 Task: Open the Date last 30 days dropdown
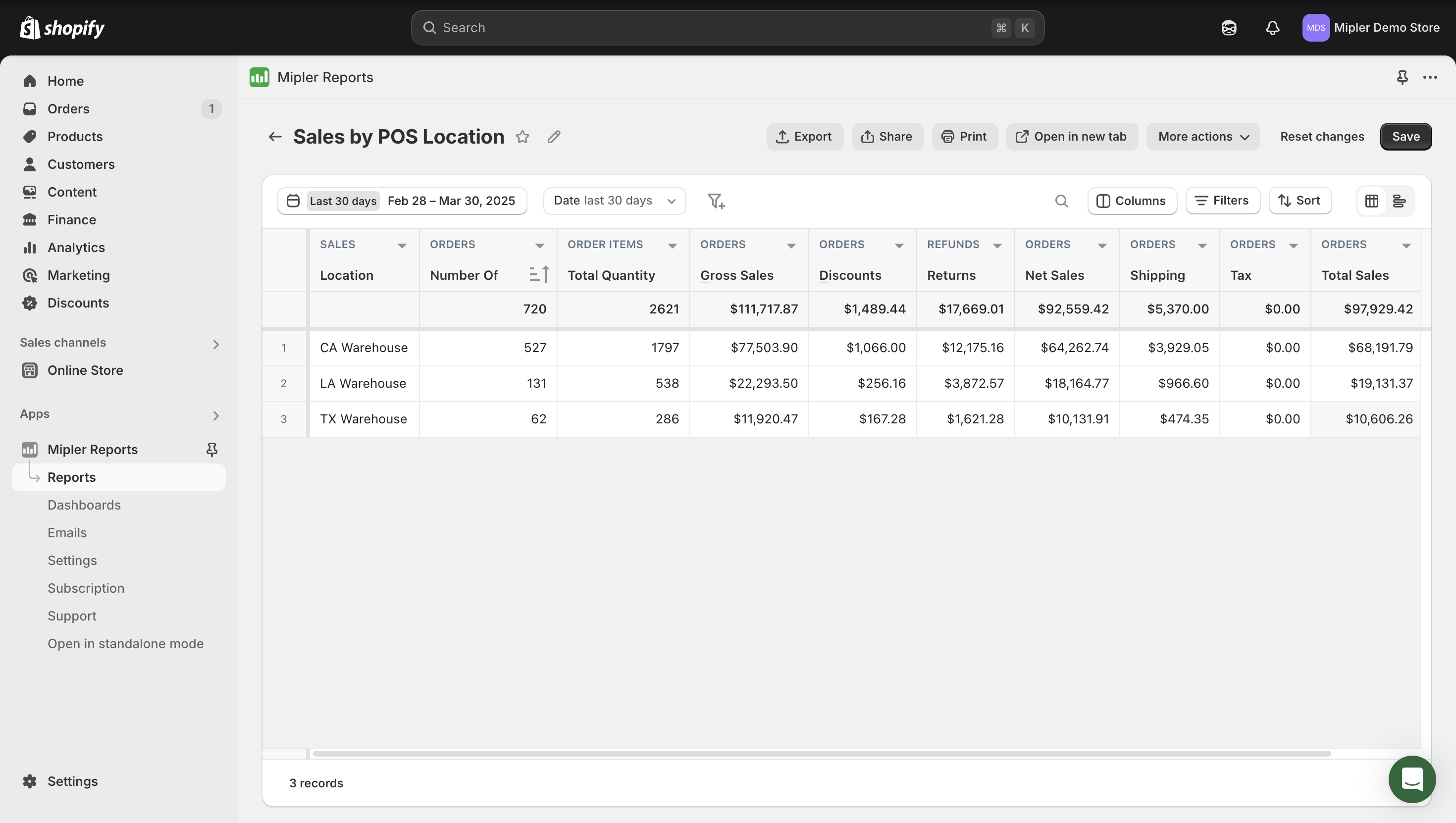point(615,201)
